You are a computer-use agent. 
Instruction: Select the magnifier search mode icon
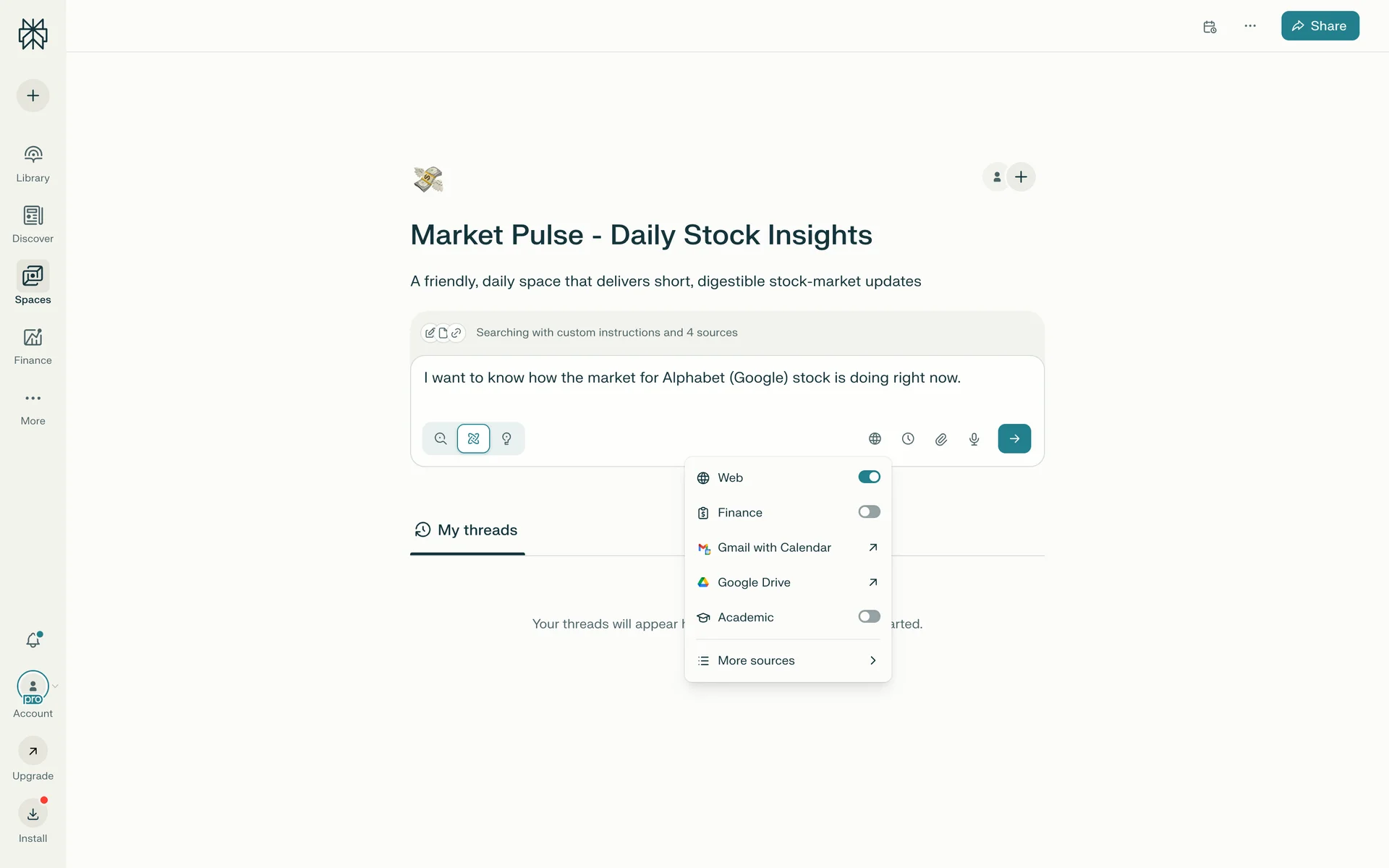[x=440, y=439]
